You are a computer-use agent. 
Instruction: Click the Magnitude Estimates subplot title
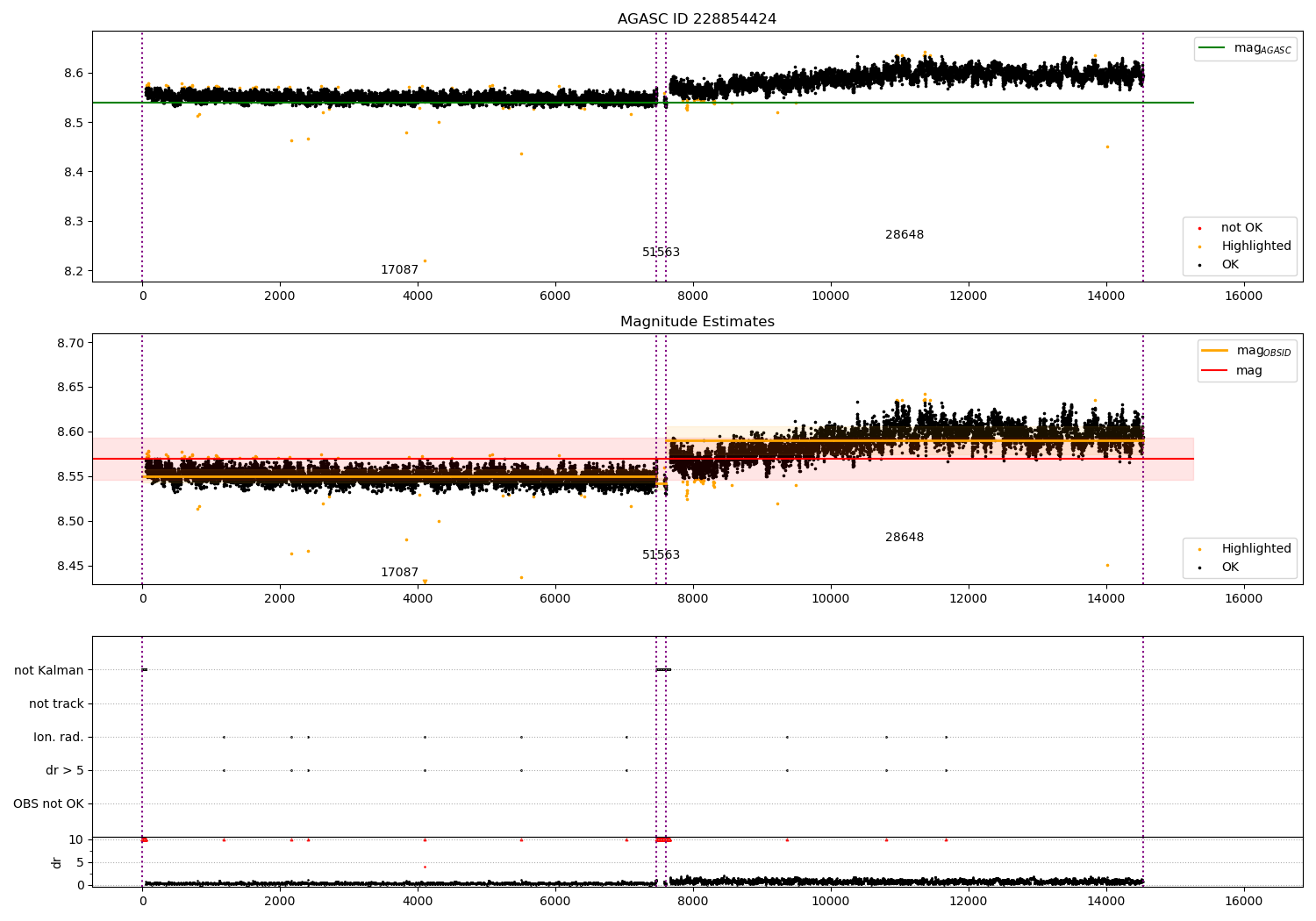[697, 322]
